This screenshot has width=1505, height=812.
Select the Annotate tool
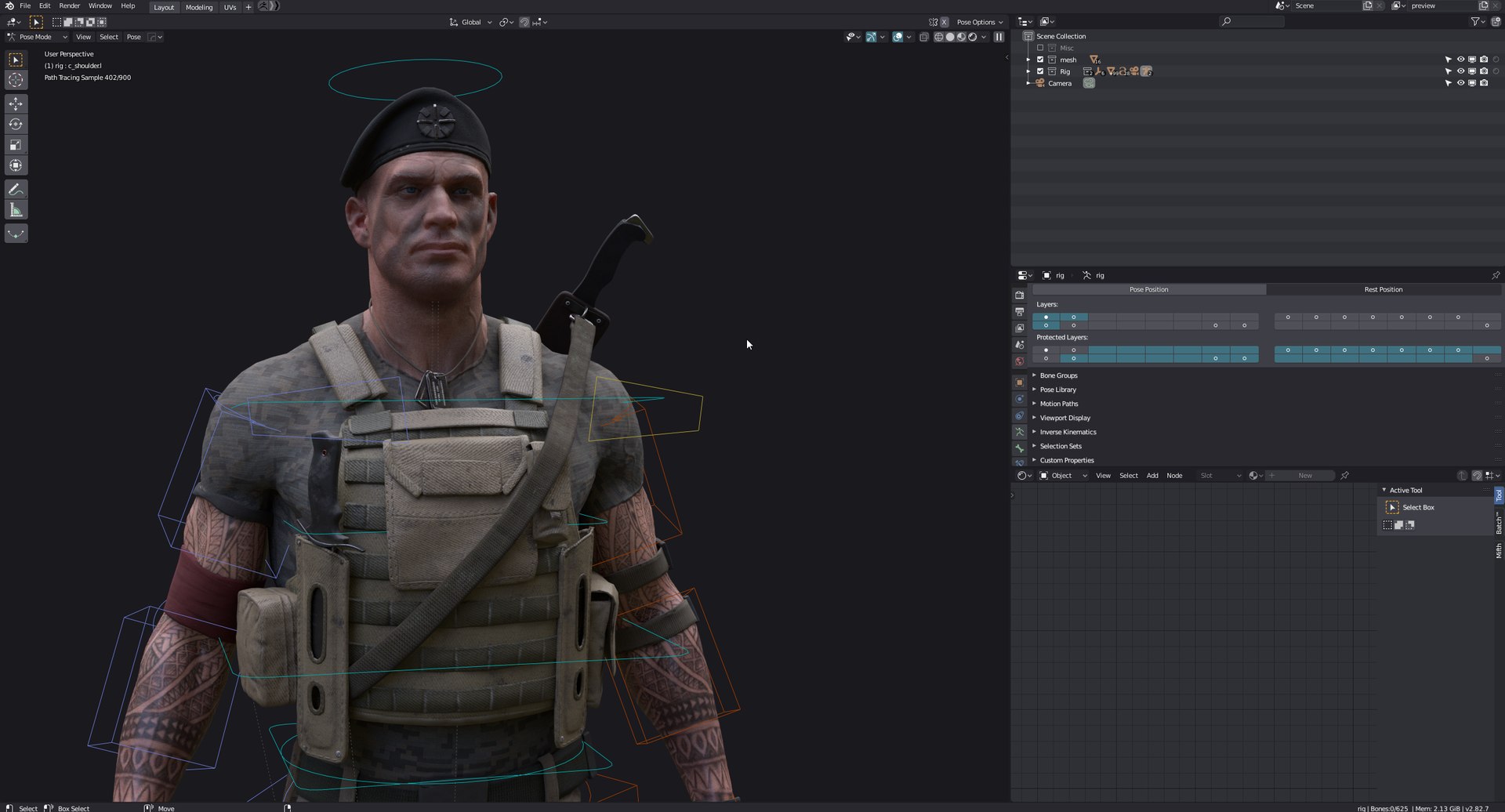pyautogui.click(x=16, y=190)
